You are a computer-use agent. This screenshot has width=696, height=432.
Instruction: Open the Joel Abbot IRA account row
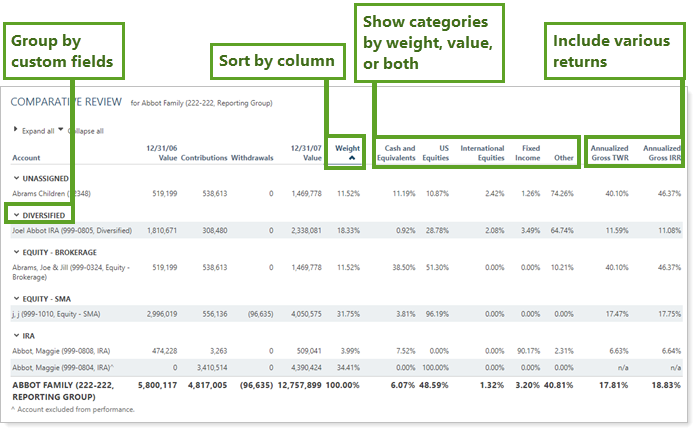click(x=71, y=230)
